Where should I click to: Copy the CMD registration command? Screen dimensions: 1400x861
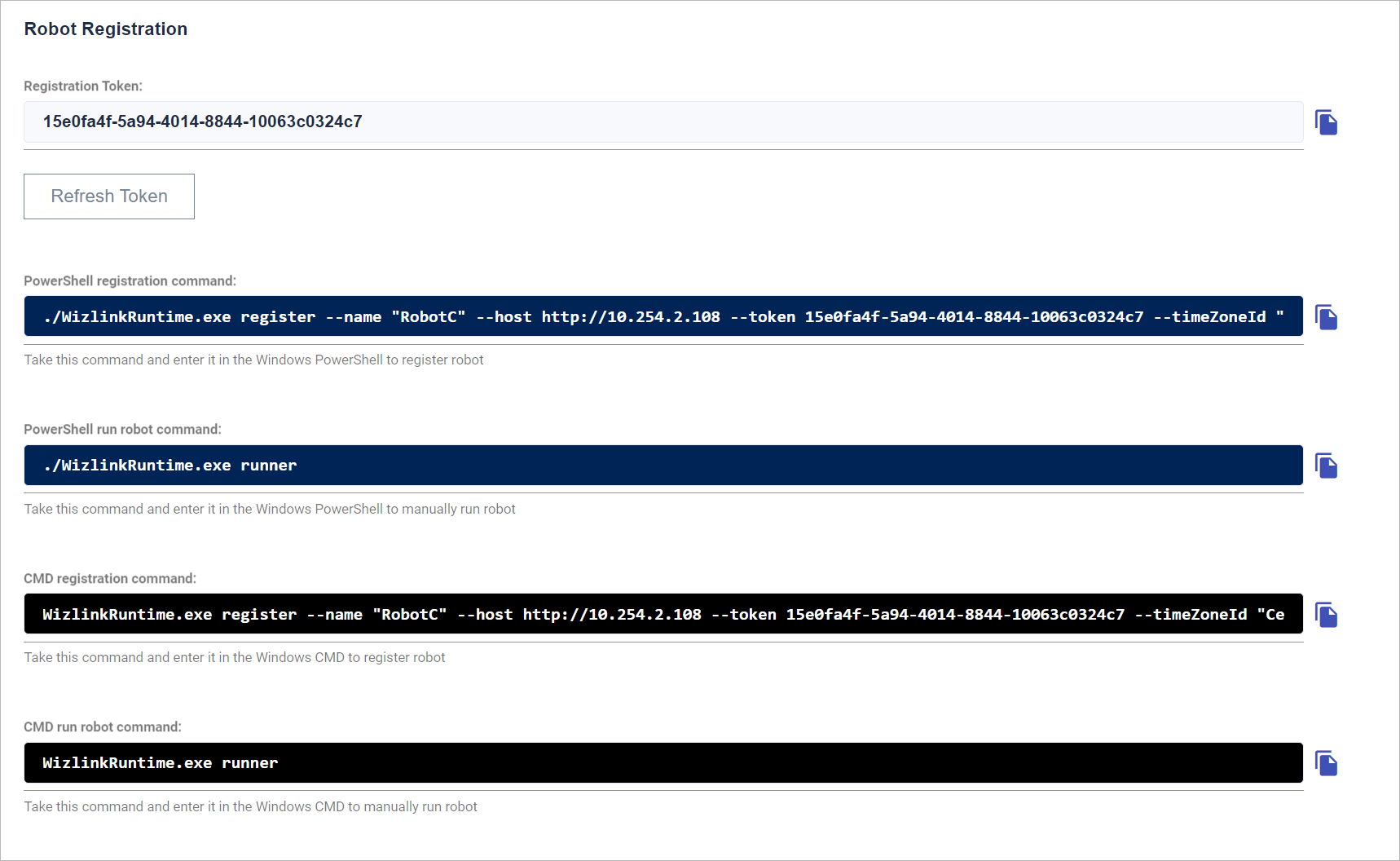tap(1326, 615)
